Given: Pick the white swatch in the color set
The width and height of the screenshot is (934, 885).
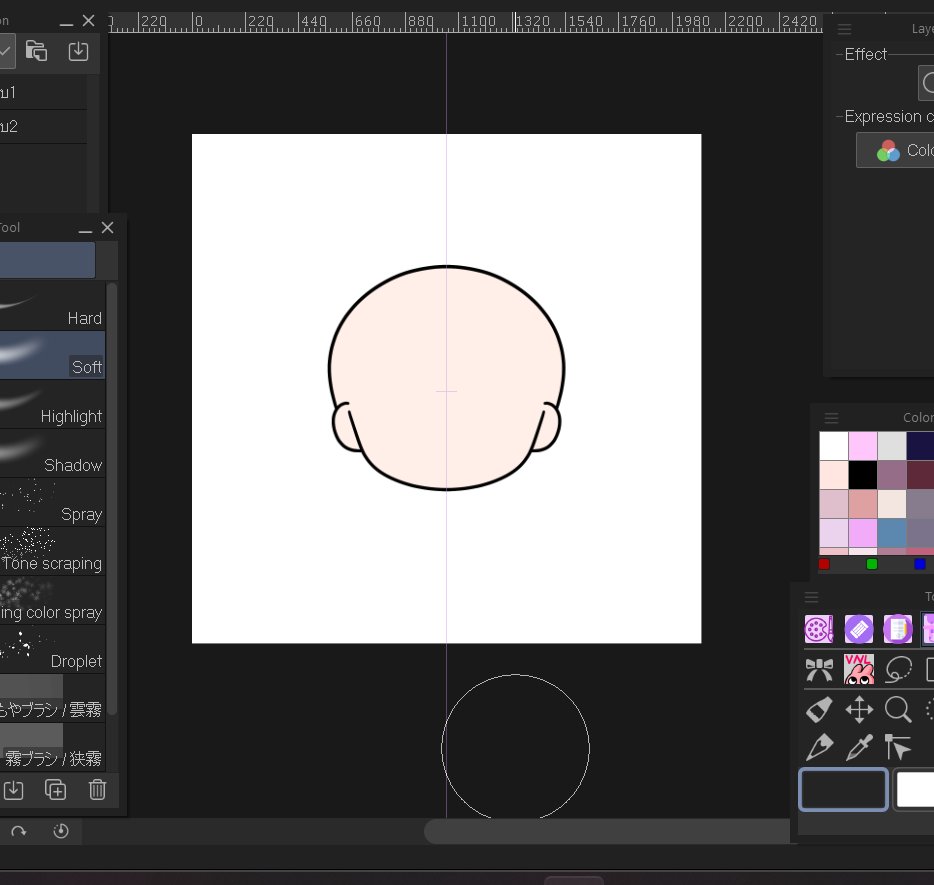Looking at the screenshot, I should pyautogui.click(x=833, y=446).
